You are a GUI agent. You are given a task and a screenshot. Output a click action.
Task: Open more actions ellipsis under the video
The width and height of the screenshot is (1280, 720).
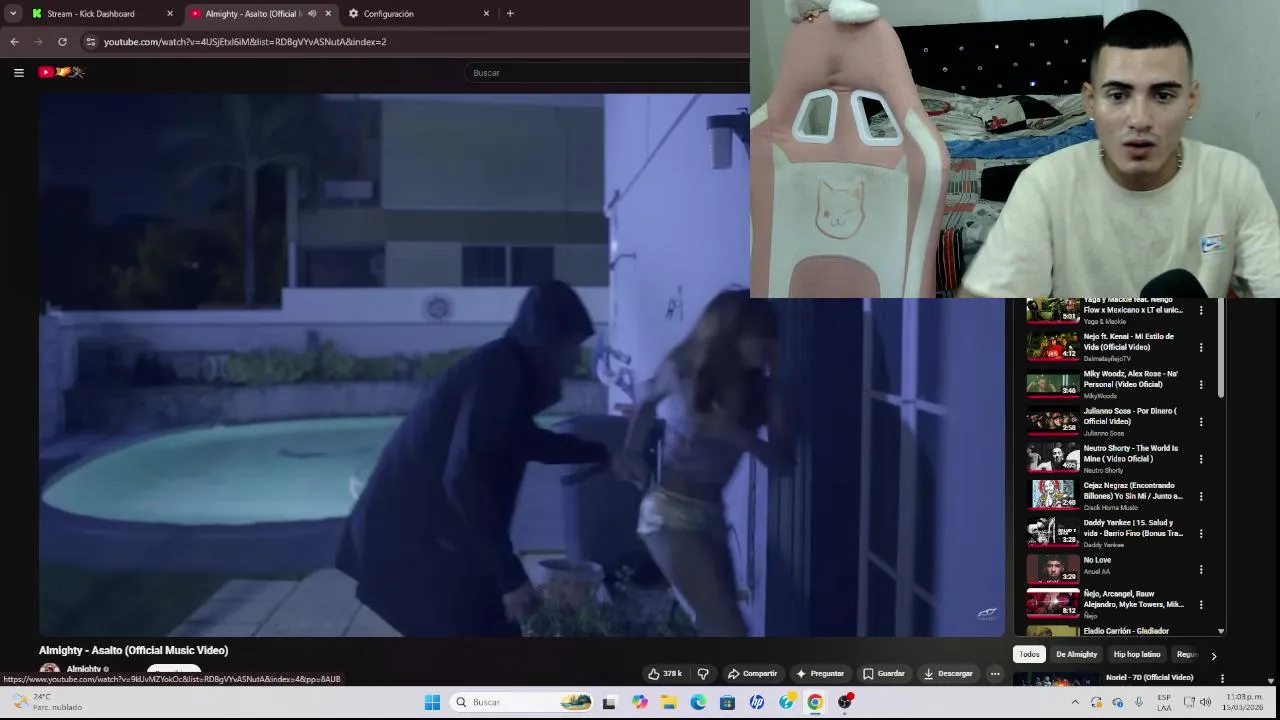pyautogui.click(x=995, y=674)
